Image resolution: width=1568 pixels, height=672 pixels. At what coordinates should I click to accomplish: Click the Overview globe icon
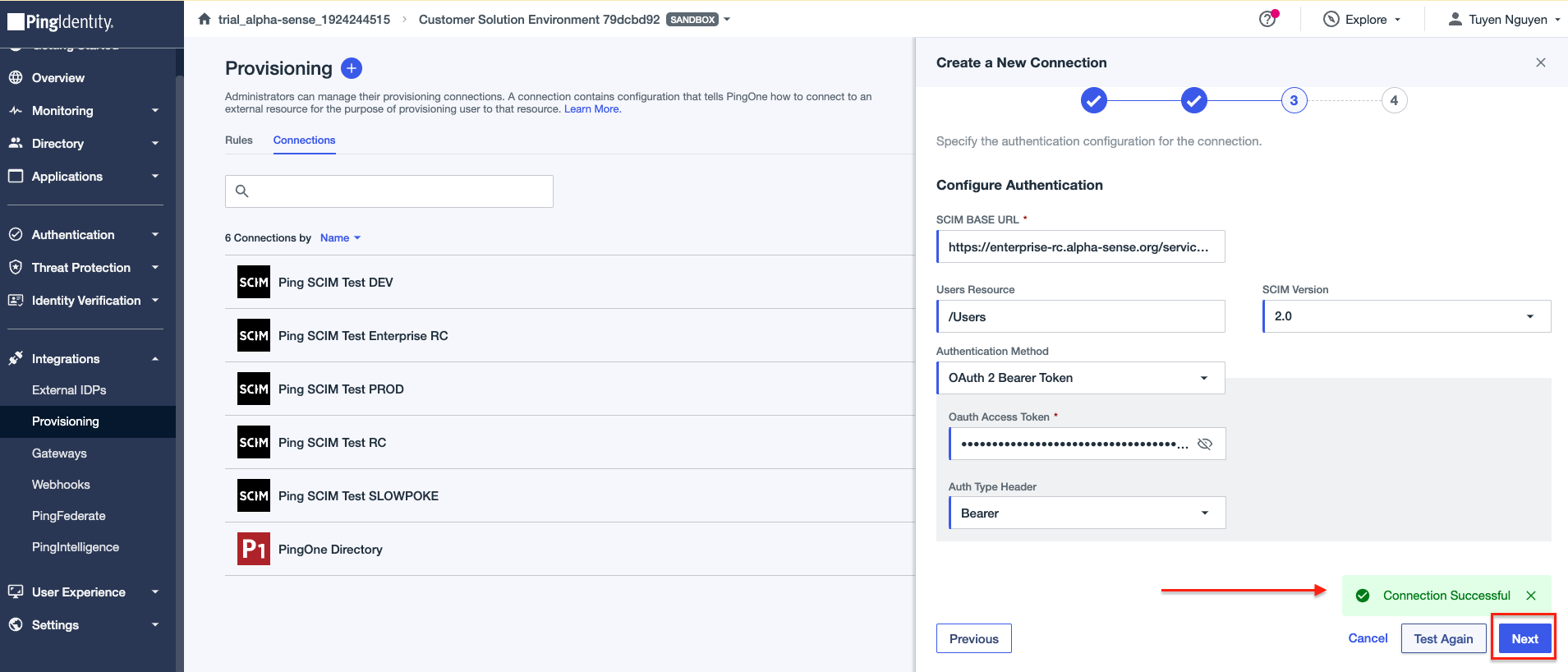click(16, 77)
